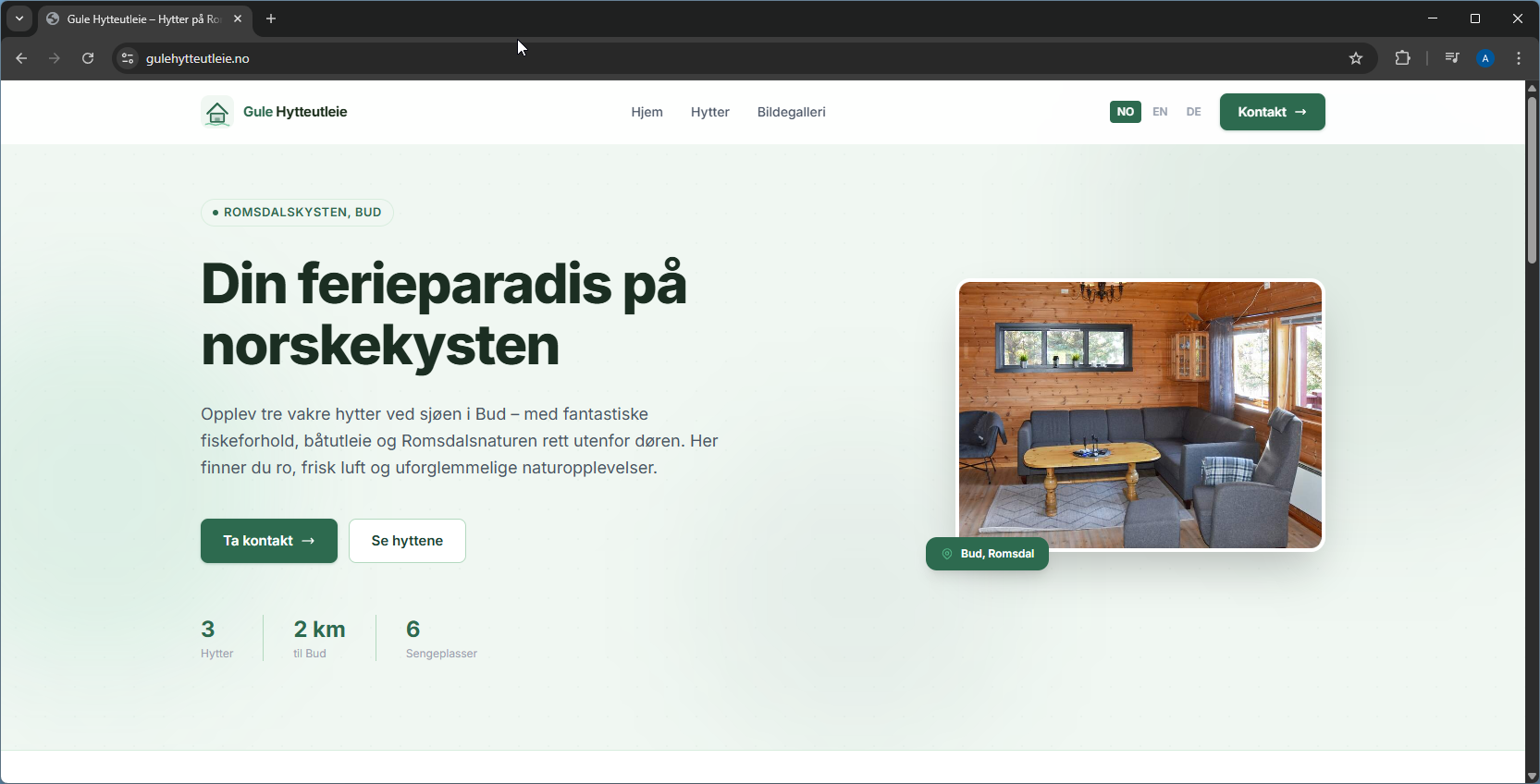Open the Hjem menu item
Image resolution: width=1540 pixels, height=784 pixels.
tap(647, 112)
